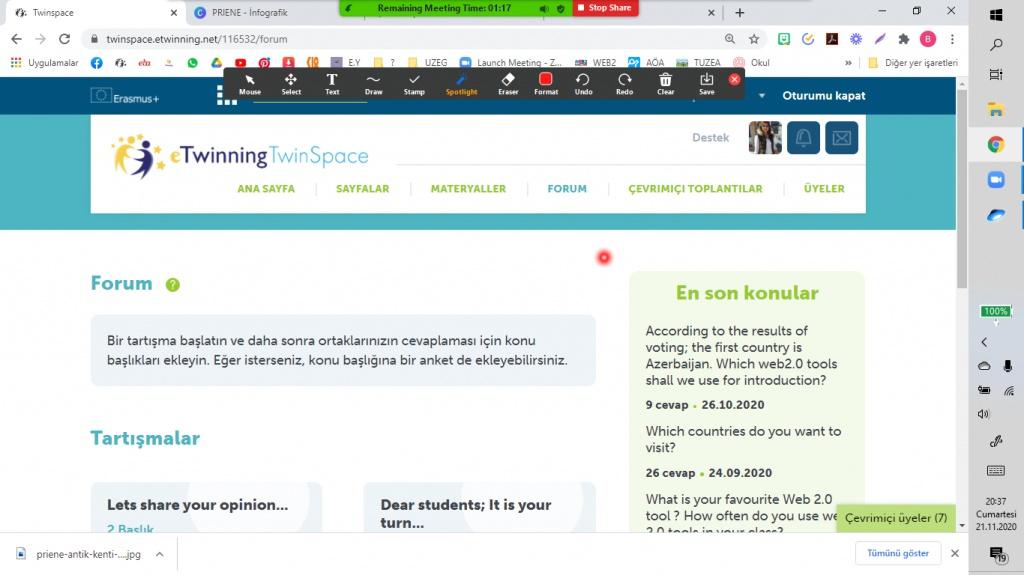Open the Format color swatch
Viewport: 1024px width, 575px height.
tap(546, 84)
